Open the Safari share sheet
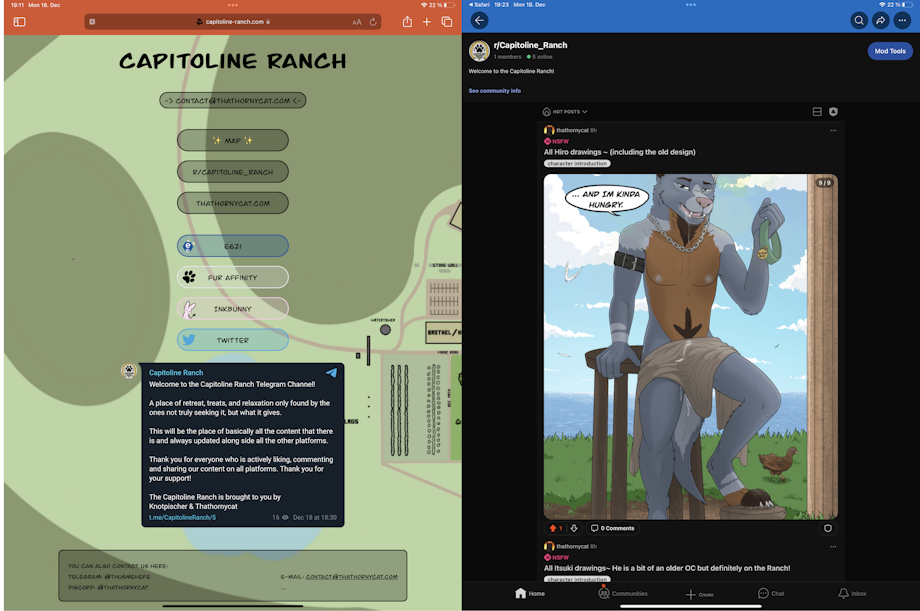The height and width of the screenshot is (611, 920). [x=407, y=22]
